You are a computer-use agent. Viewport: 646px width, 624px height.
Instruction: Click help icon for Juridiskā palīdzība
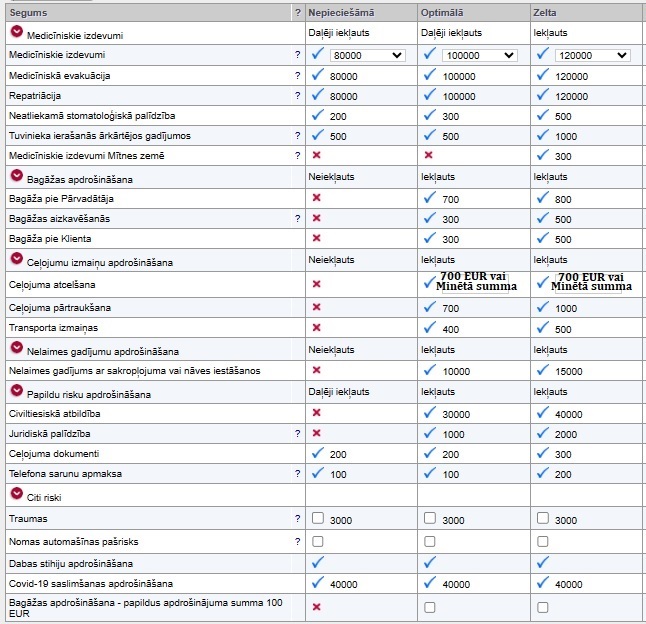(297, 433)
